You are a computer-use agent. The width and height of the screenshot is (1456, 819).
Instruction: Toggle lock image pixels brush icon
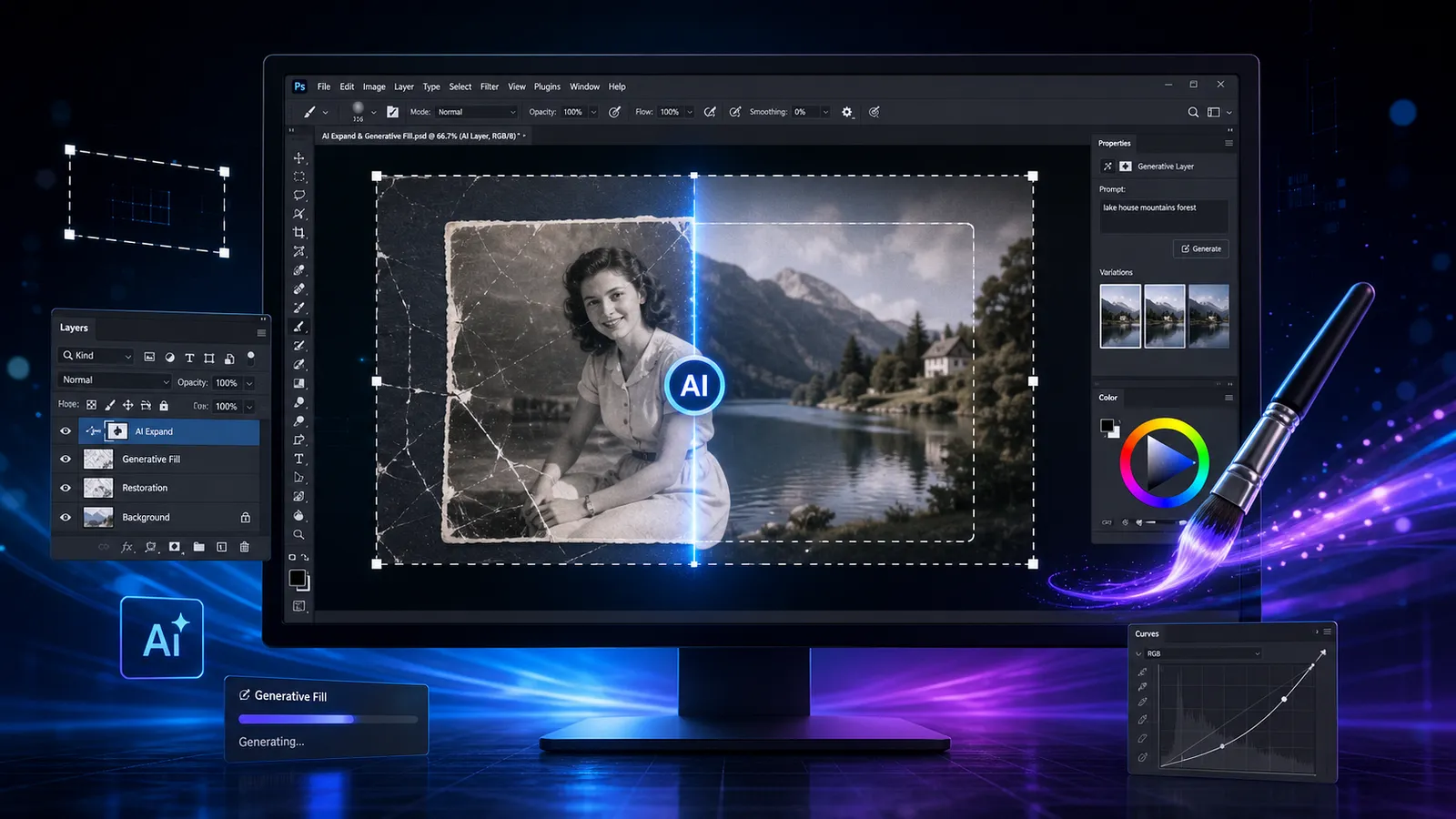pos(110,405)
